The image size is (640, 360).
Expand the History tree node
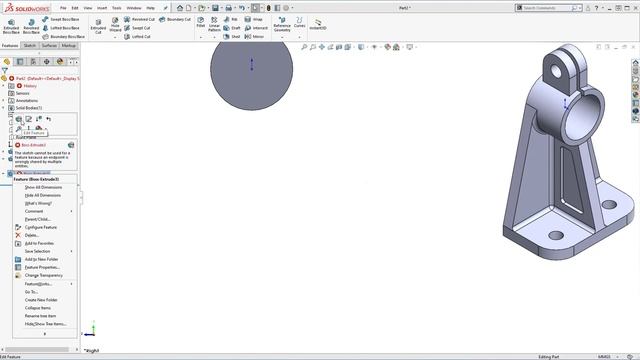(3, 86)
